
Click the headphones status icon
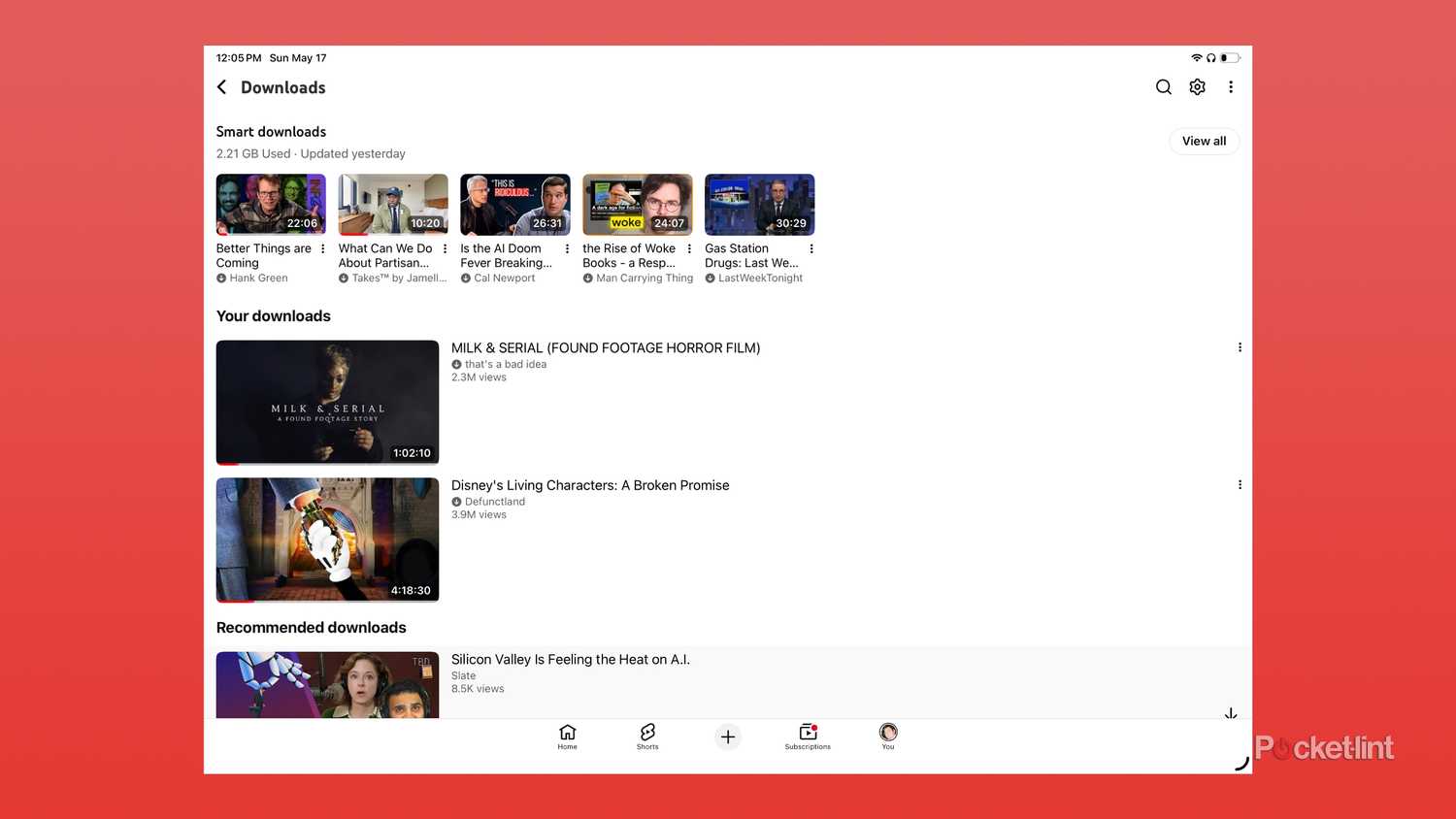click(x=1211, y=58)
